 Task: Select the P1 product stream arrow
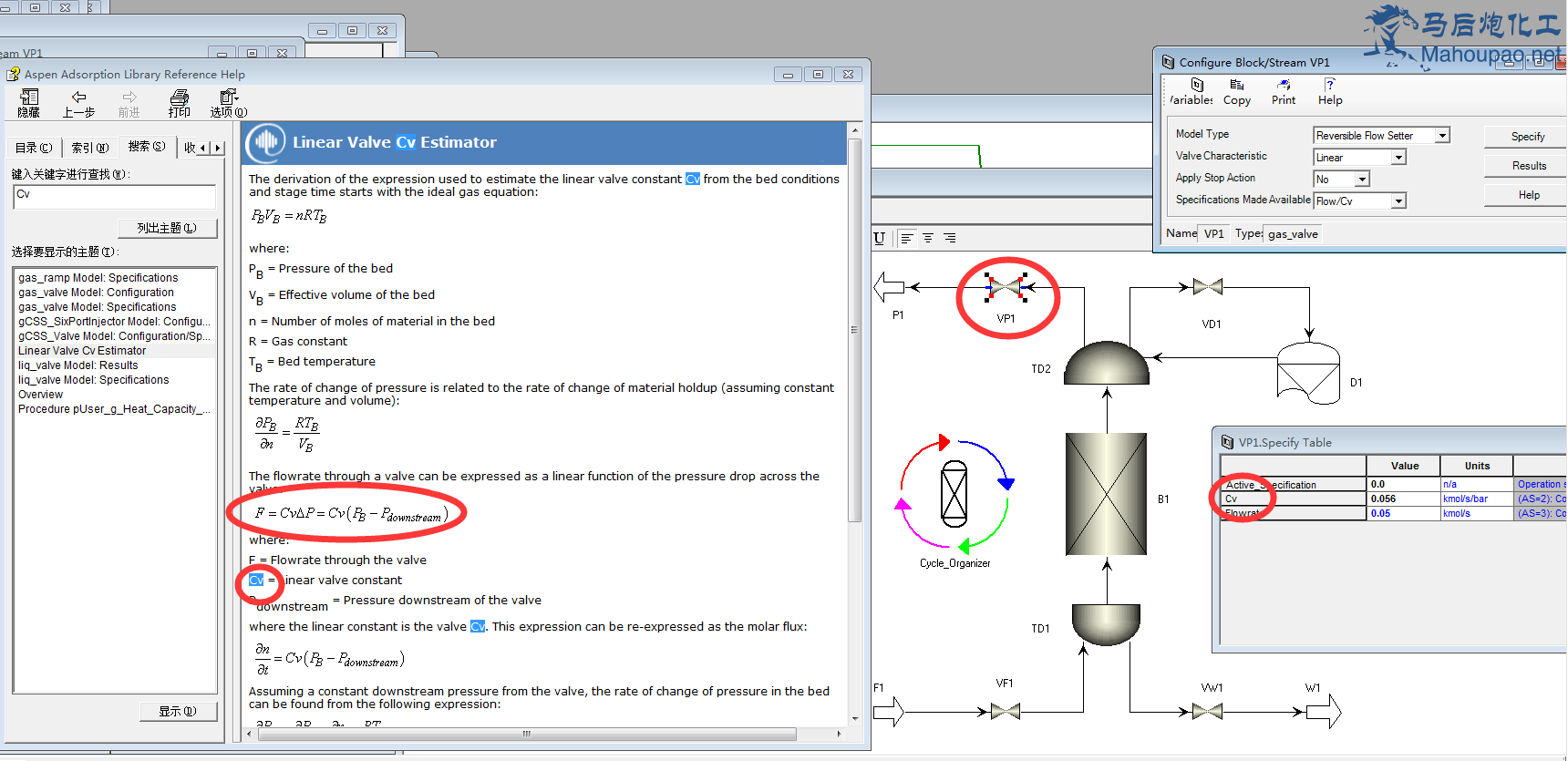coord(889,287)
